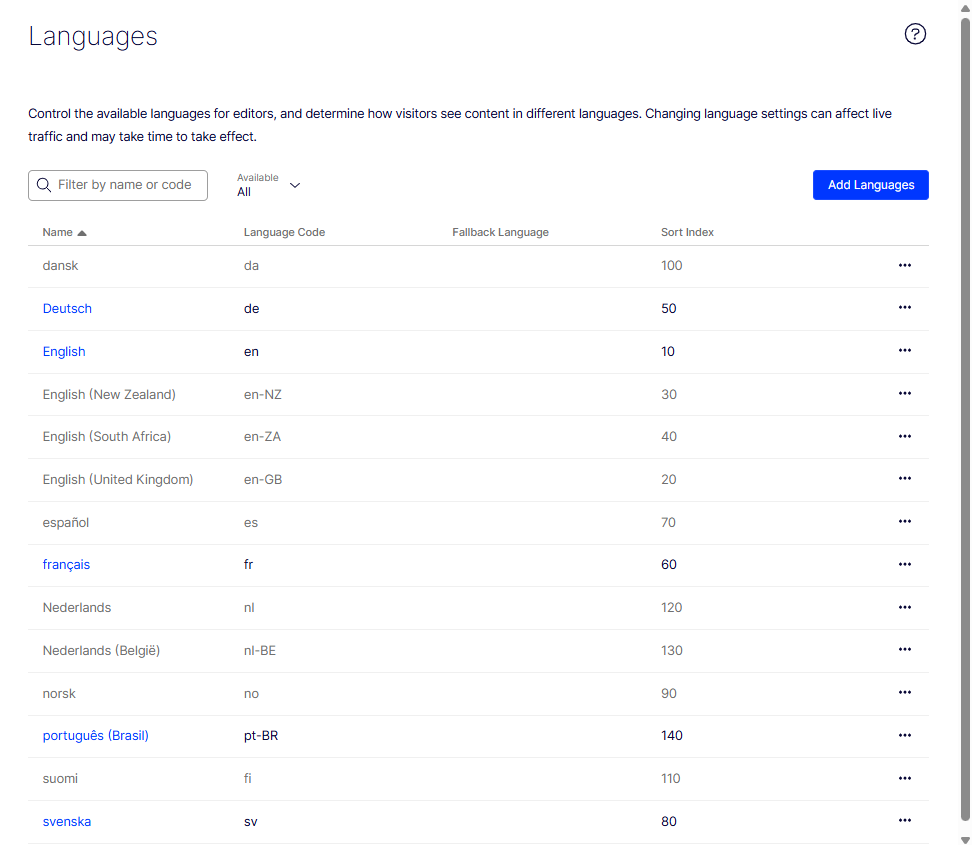Sort by Language Code column header
The height and width of the screenshot is (845, 972).
(x=284, y=232)
